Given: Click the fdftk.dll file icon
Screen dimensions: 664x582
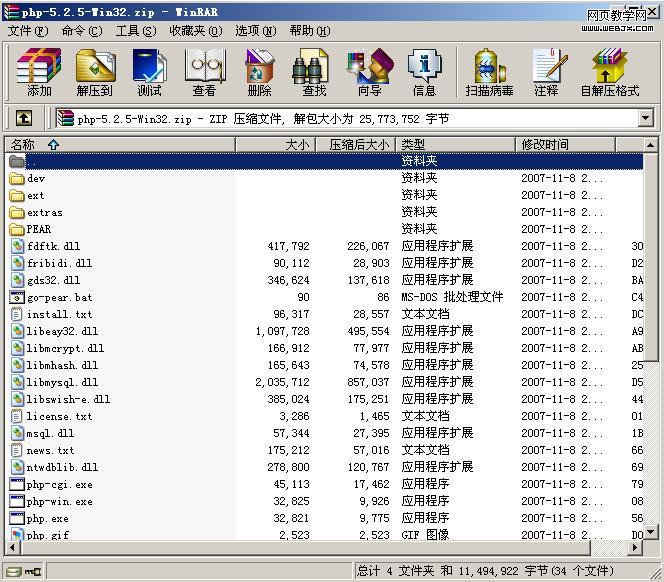Looking at the screenshot, I should tap(17, 246).
